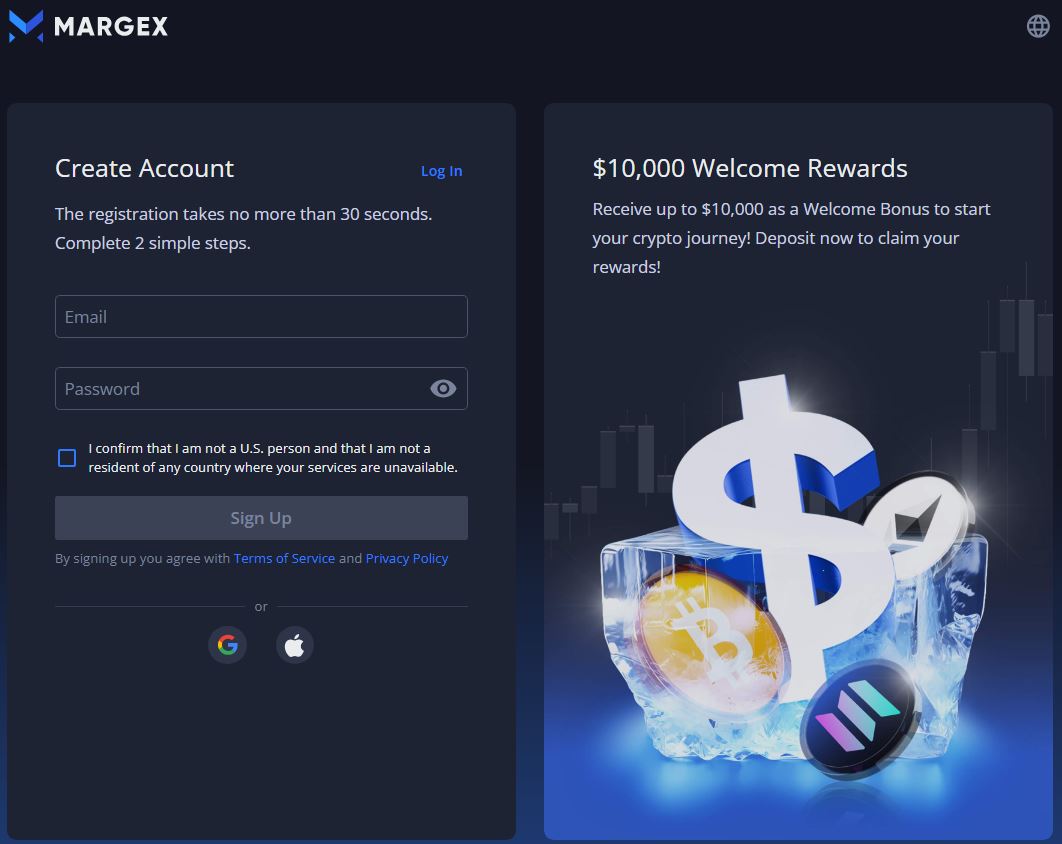Sign up with Apple icon
1062x844 pixels.
(x=295, y=644)
